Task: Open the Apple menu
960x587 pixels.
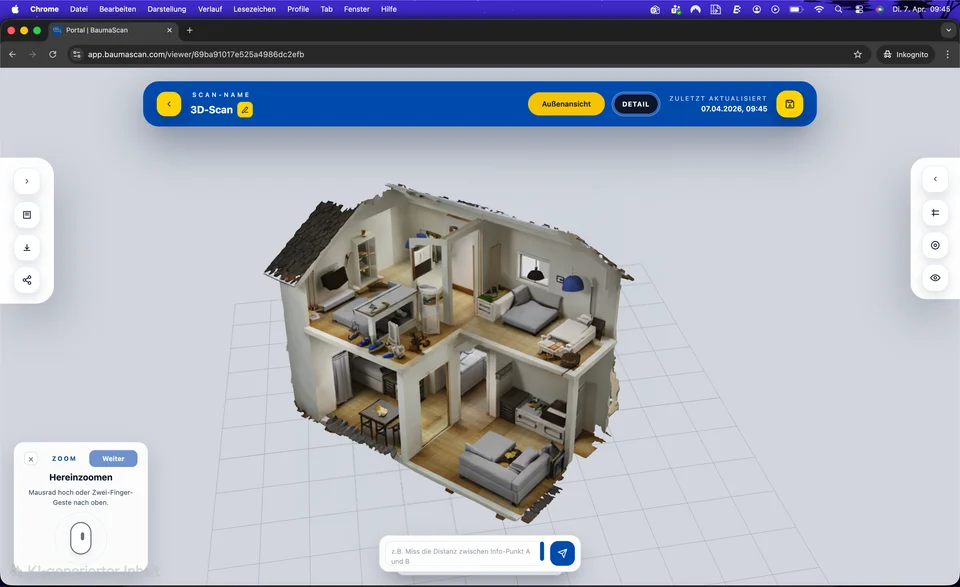Action: tap(15, 9)
